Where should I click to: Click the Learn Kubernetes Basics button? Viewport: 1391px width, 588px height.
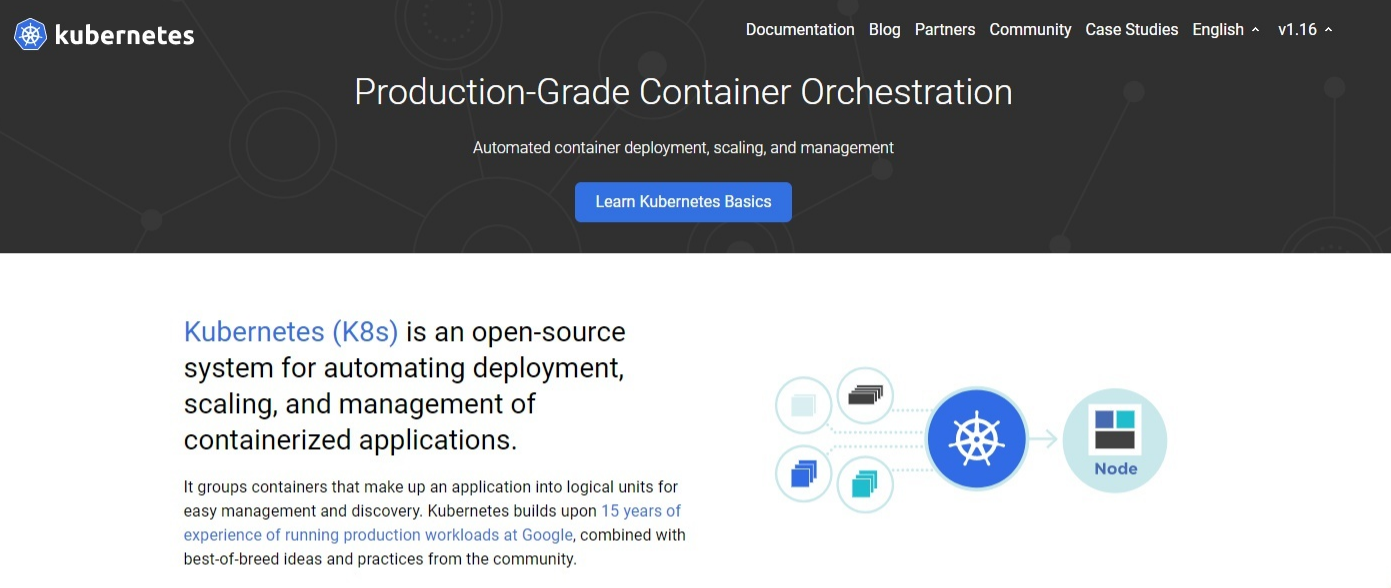(683, 202)
